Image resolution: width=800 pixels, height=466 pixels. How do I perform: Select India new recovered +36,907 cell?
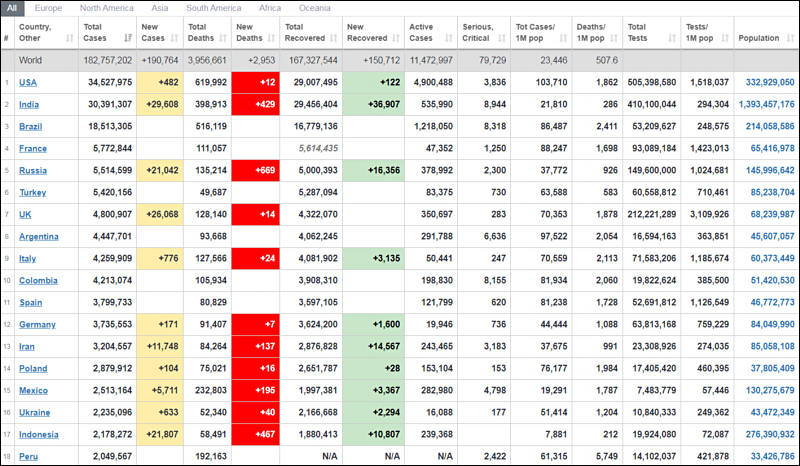(373, 104)
